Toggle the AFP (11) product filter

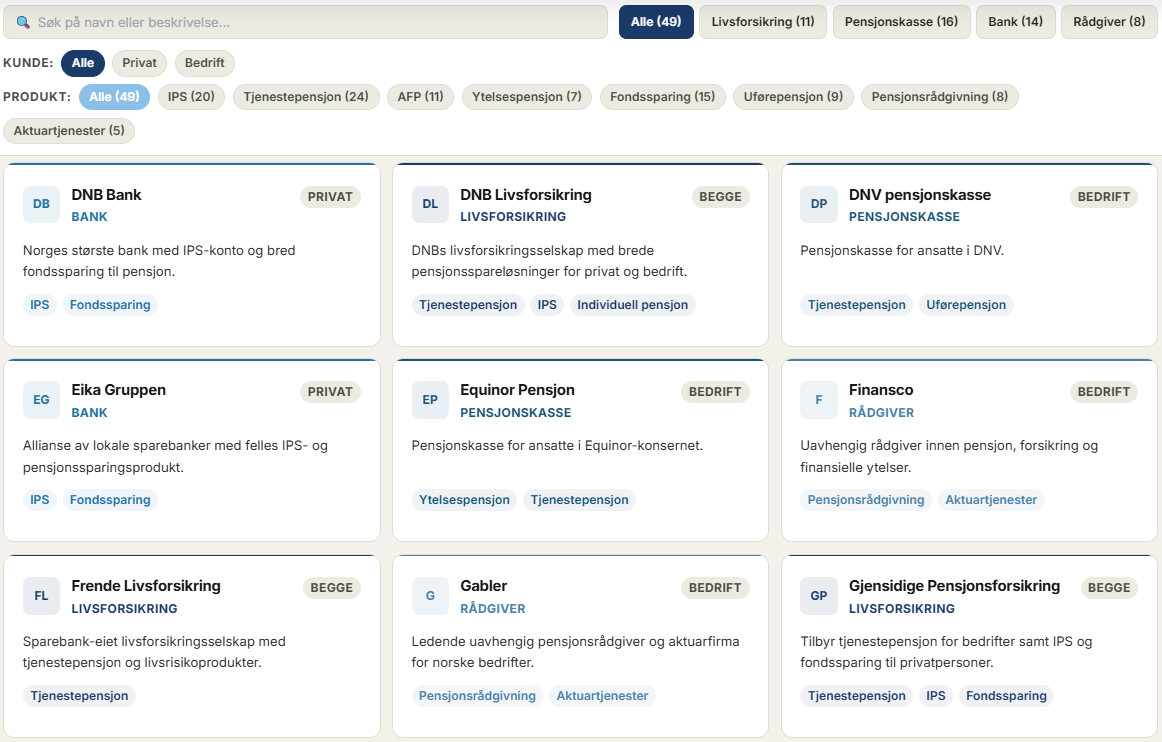pyautogui.click(x=420, y=97)
